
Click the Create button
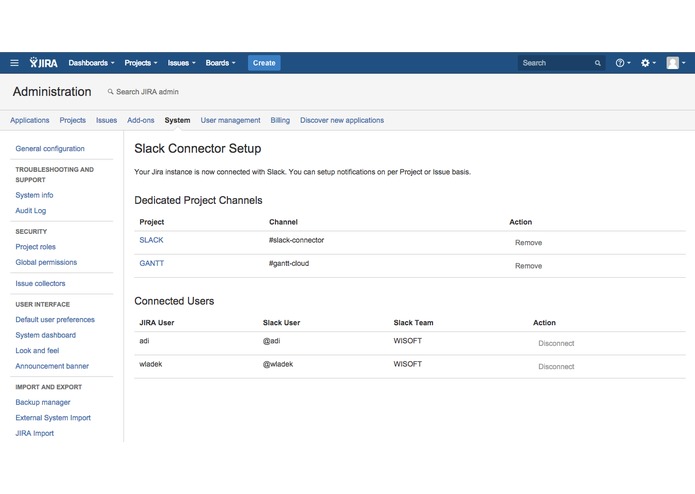coord(264,63)
